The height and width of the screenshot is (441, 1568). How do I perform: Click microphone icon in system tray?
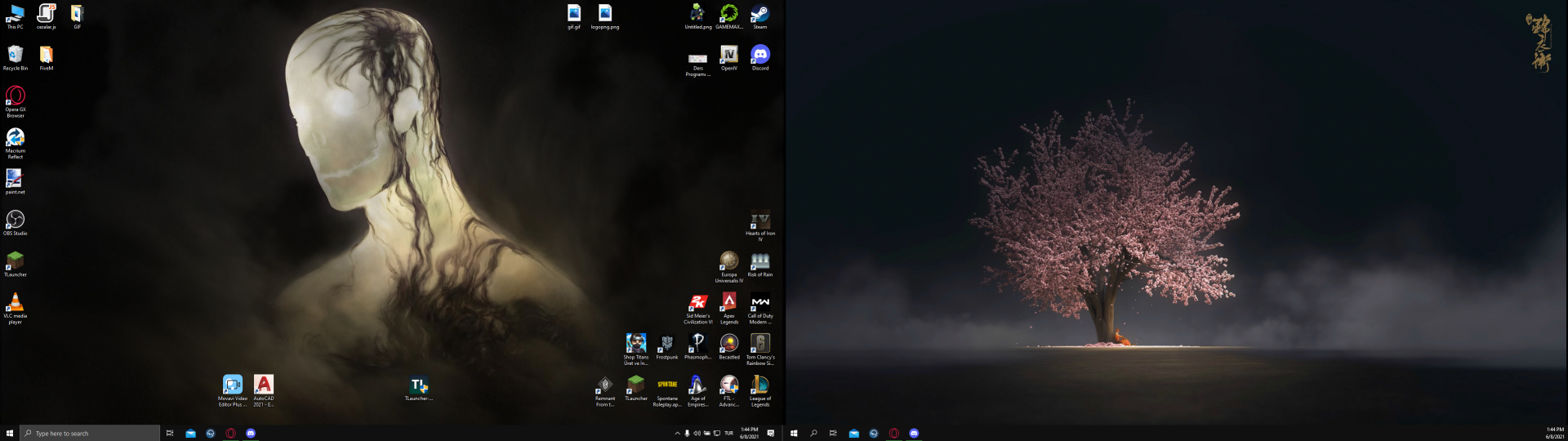pyautogui.click(x=687, y=433)
